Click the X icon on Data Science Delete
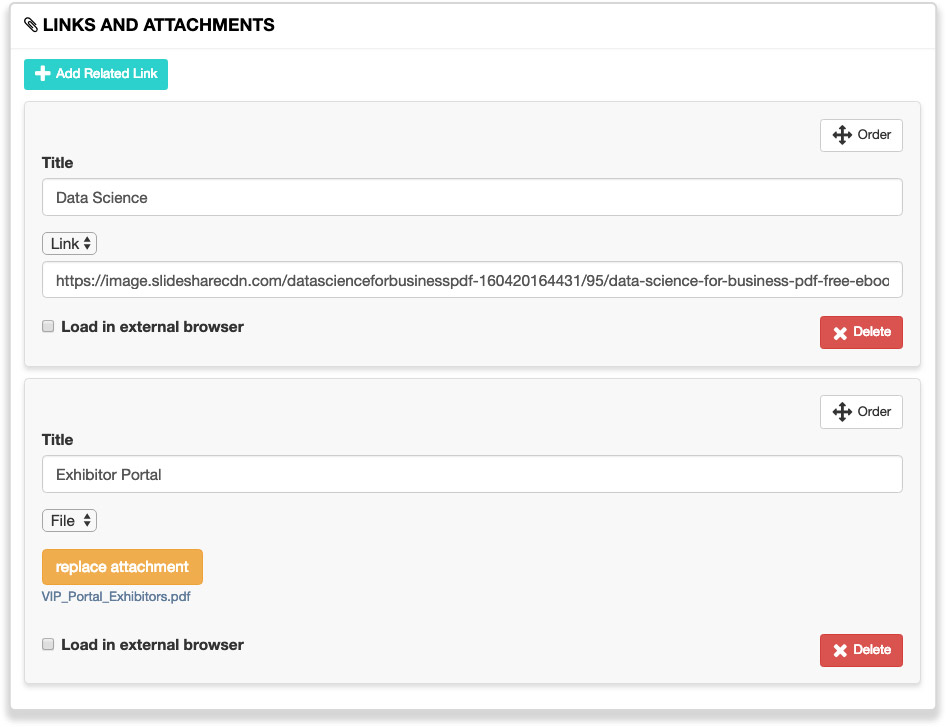Image resolution: width=946 pixels, height=727 pixels. [x=840, y=333]
